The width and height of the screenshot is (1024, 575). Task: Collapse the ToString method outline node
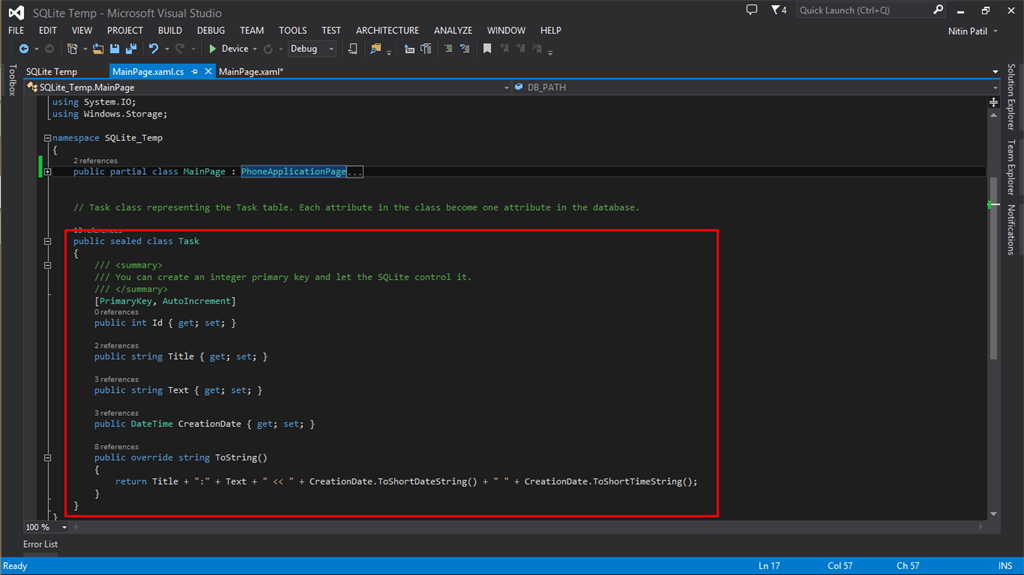point(47,458)
